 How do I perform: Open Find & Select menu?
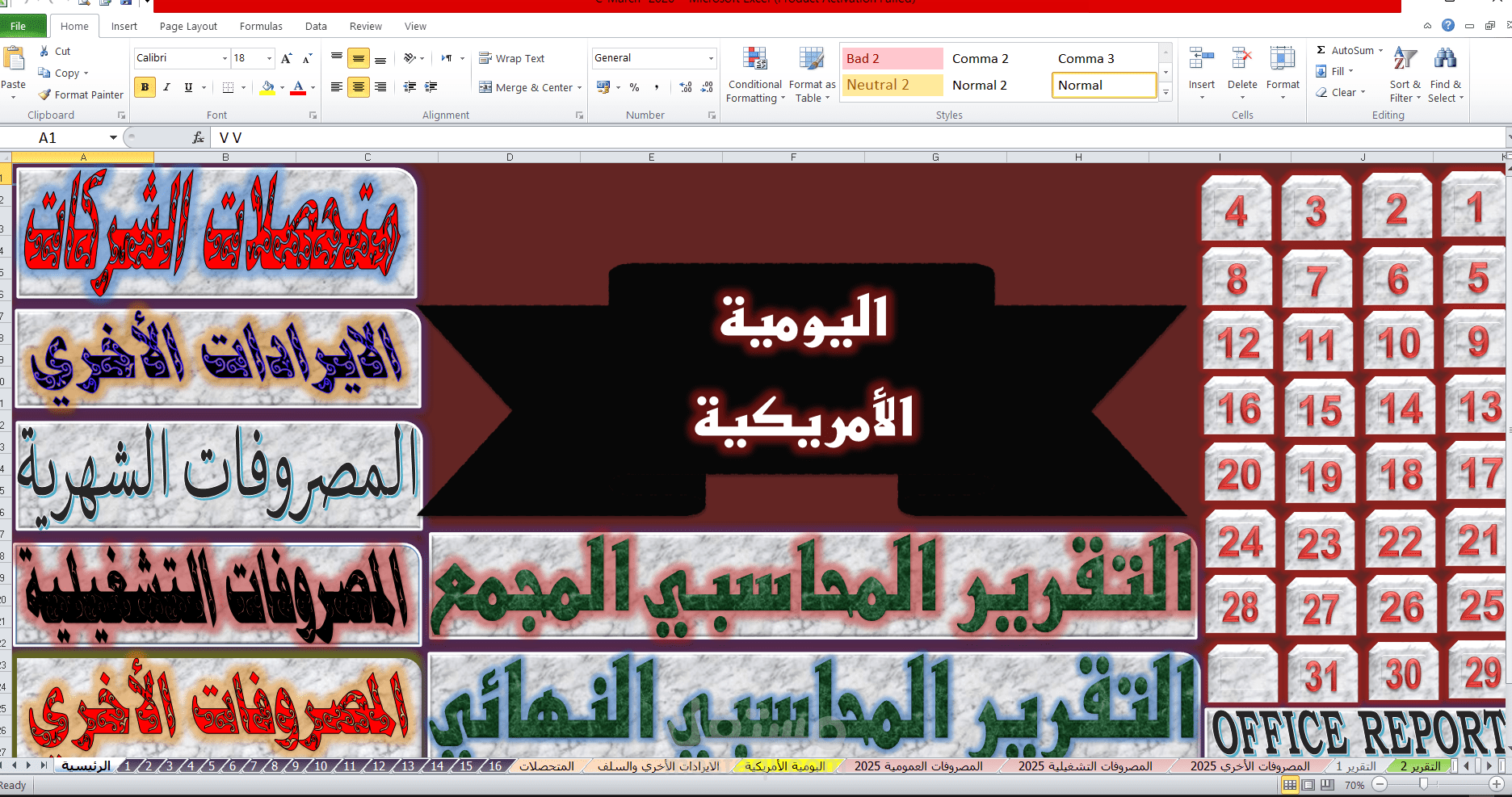click(x=1445, y=74)
